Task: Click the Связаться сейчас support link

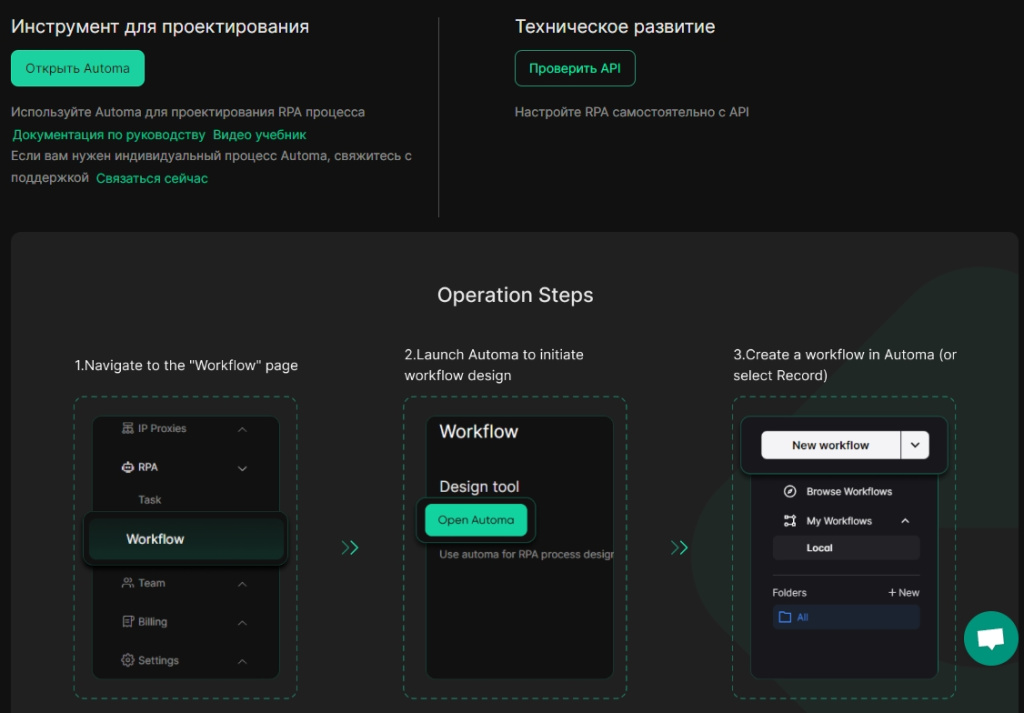Action: click(x=152, y=178)
